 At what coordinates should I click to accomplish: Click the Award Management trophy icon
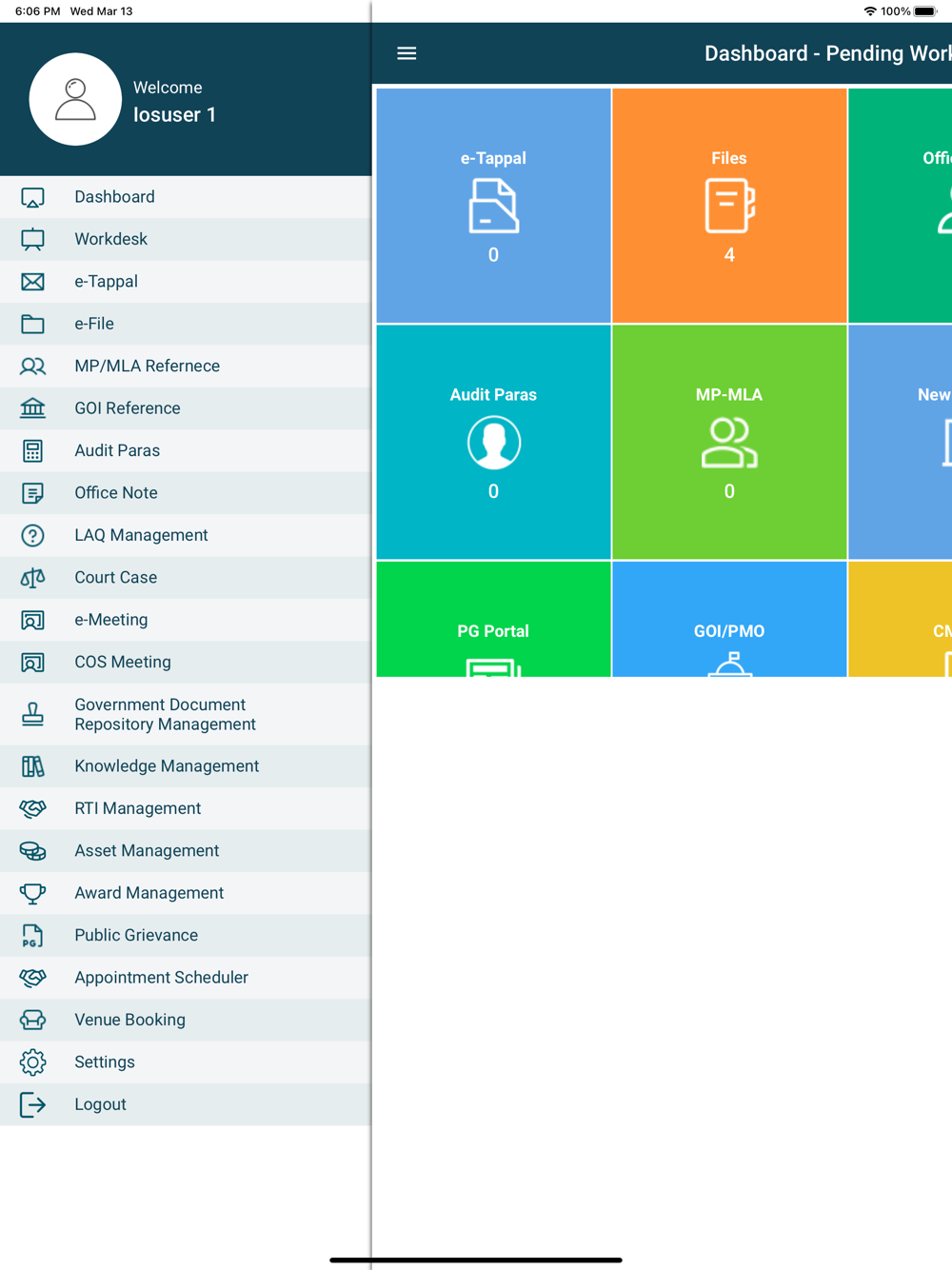(x=32, y=893)
